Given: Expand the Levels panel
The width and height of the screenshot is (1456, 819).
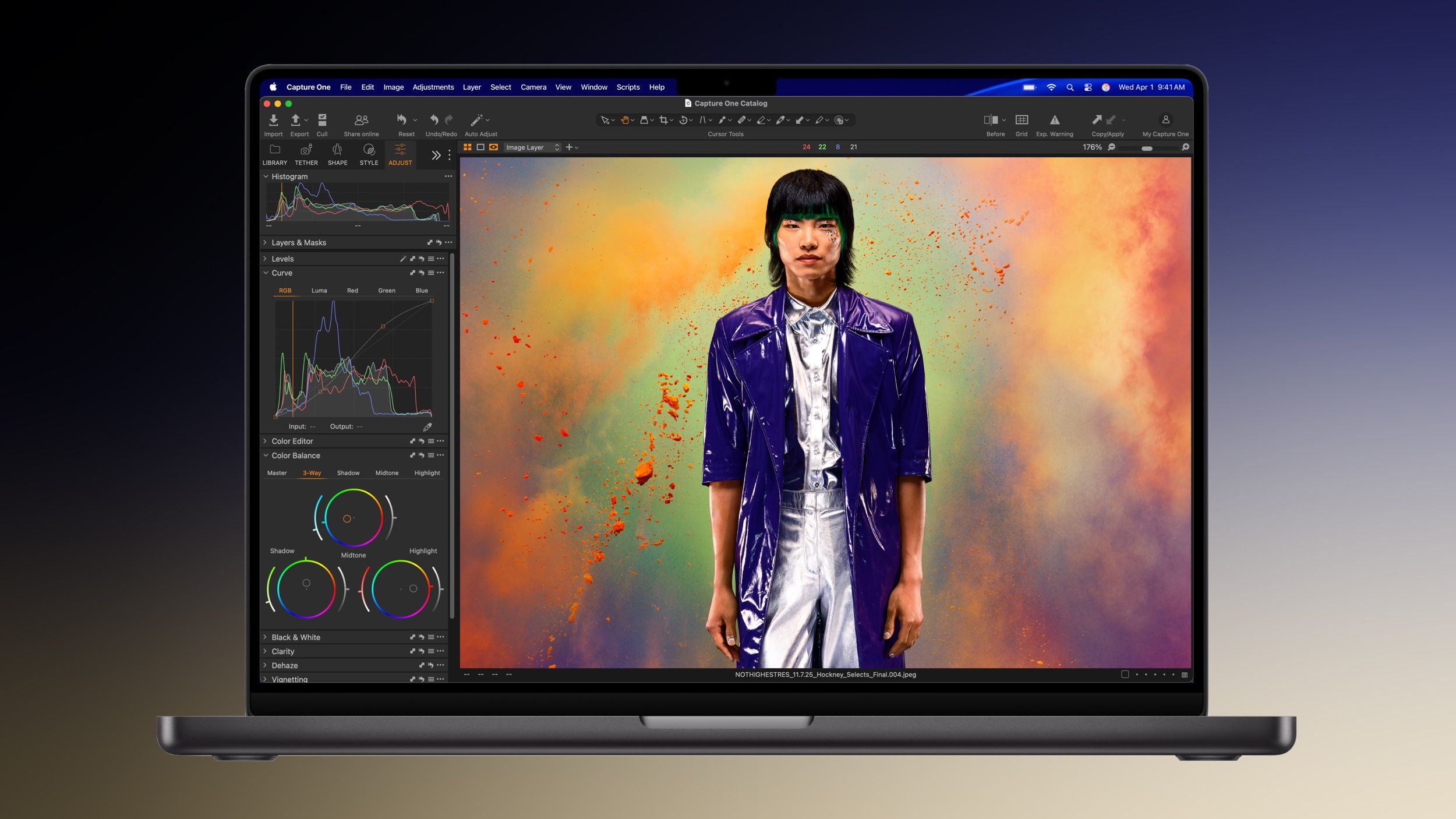Looking at the screenshot, I should tap(266, 259).
